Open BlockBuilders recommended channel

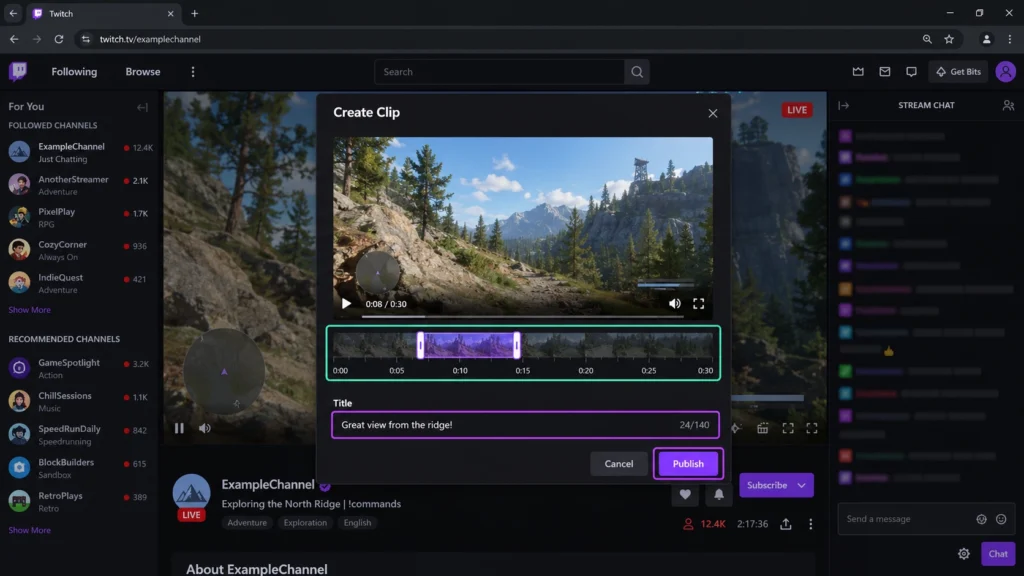(80, 468)
